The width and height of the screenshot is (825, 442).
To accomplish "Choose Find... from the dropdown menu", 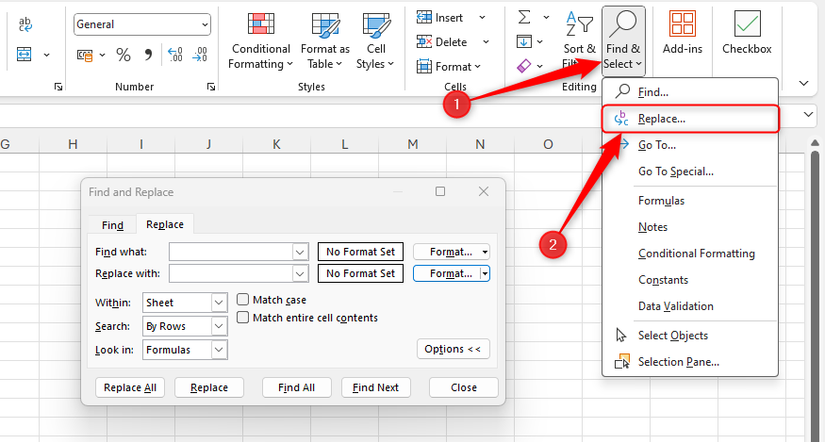I will coord(689,92).
